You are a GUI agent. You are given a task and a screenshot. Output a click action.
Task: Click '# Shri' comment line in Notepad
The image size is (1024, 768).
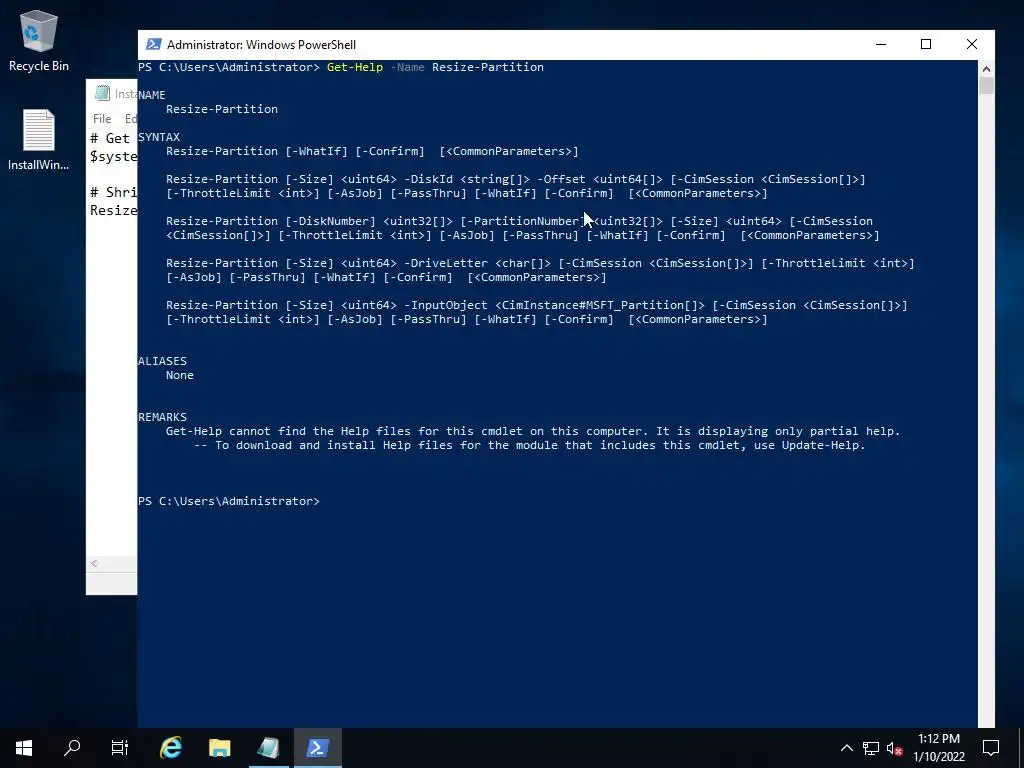click(x=114, y=192)
